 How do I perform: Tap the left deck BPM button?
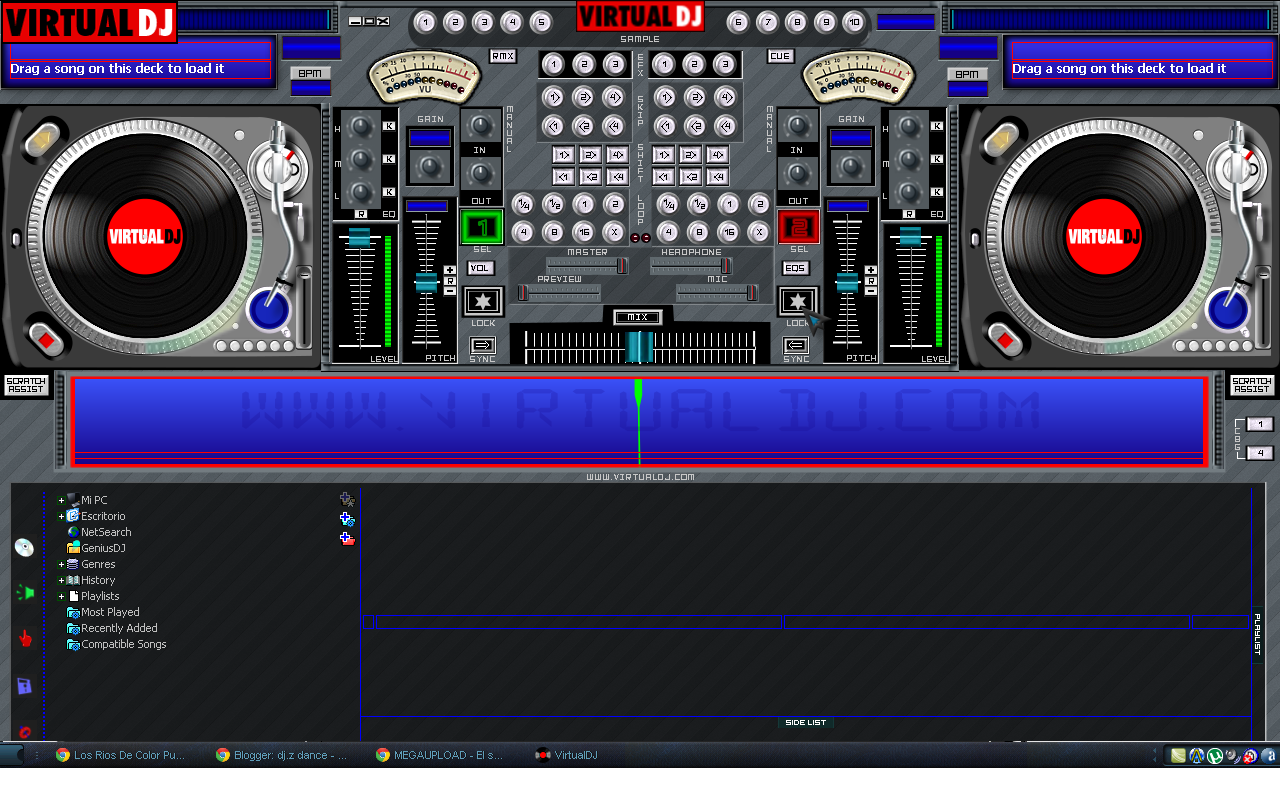tap(310, 73)
